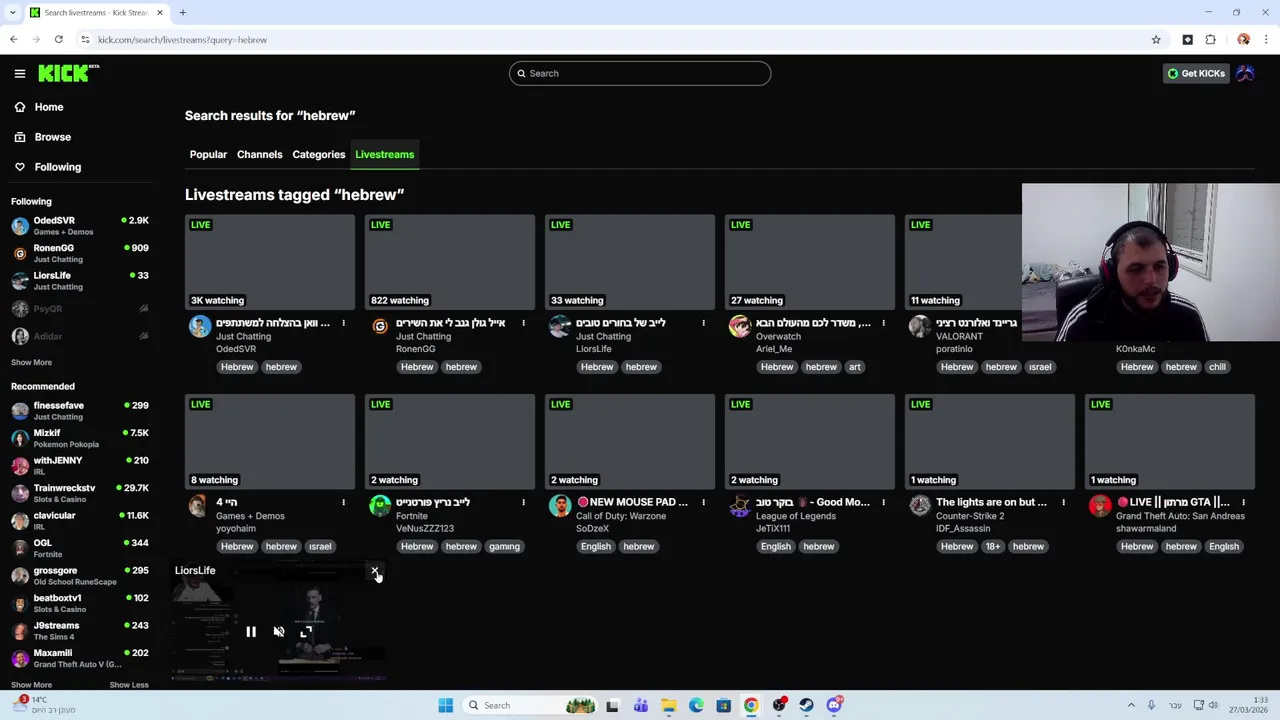Screen dimensions: 1280x720
Task: Open options menu for OdedSVR stream
Action: [343, 323]
